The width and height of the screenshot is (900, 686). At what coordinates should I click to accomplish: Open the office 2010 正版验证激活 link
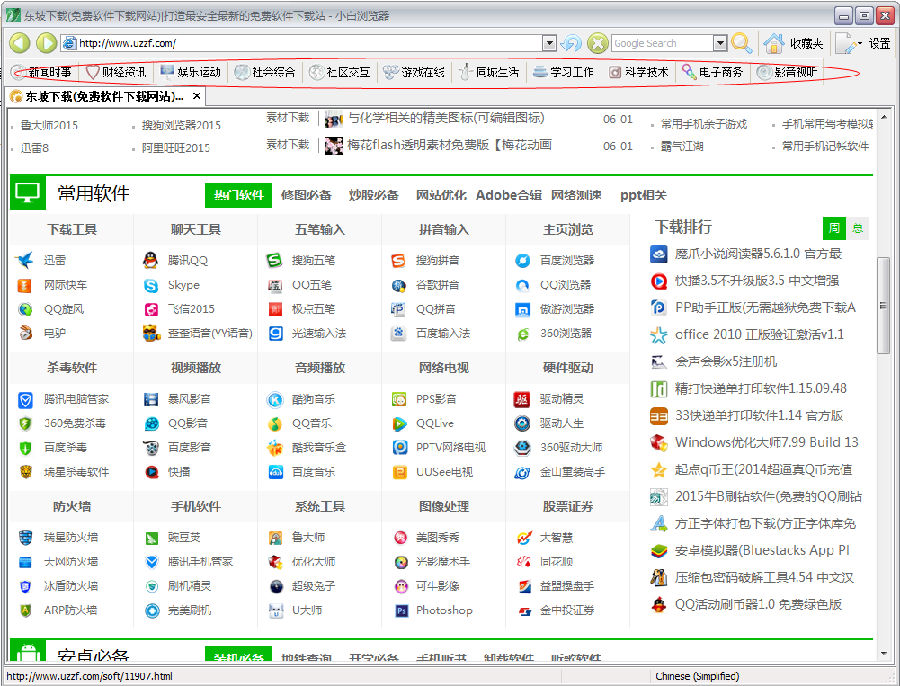click(x=759, y=335)
